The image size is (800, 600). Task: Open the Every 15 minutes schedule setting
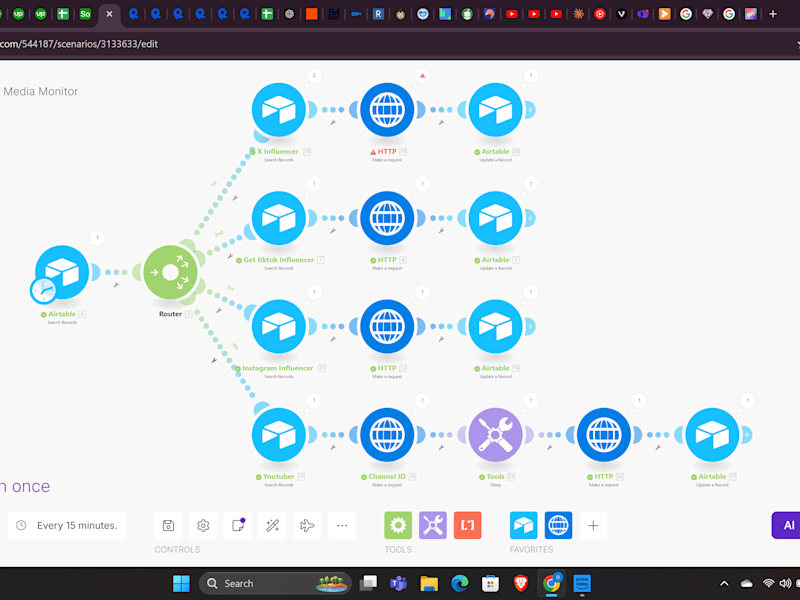(x=67, y=526)
